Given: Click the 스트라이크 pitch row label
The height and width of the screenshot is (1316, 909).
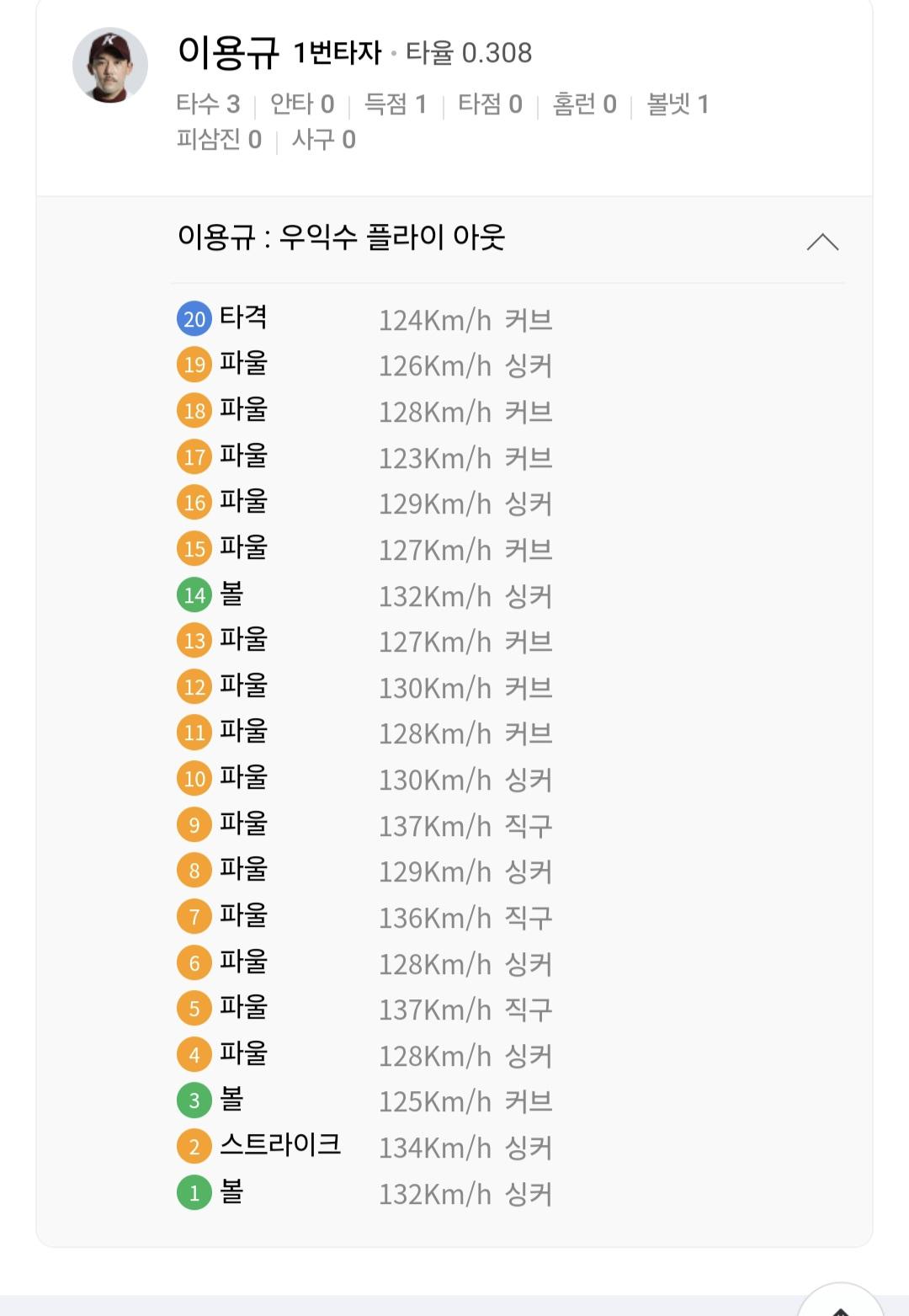Looking at the screenshot, I should (x=280, y=1145).
